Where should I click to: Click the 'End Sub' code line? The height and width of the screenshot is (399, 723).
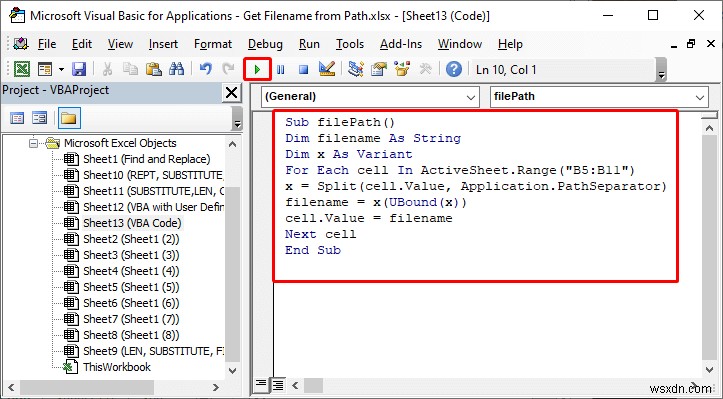(x=313, y=250)
